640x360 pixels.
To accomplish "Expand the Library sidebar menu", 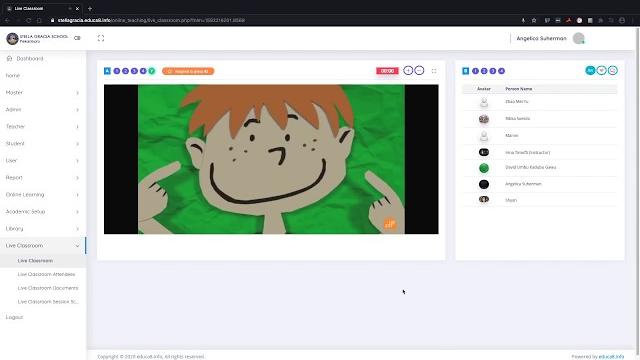I will click(x=43, y=229).
